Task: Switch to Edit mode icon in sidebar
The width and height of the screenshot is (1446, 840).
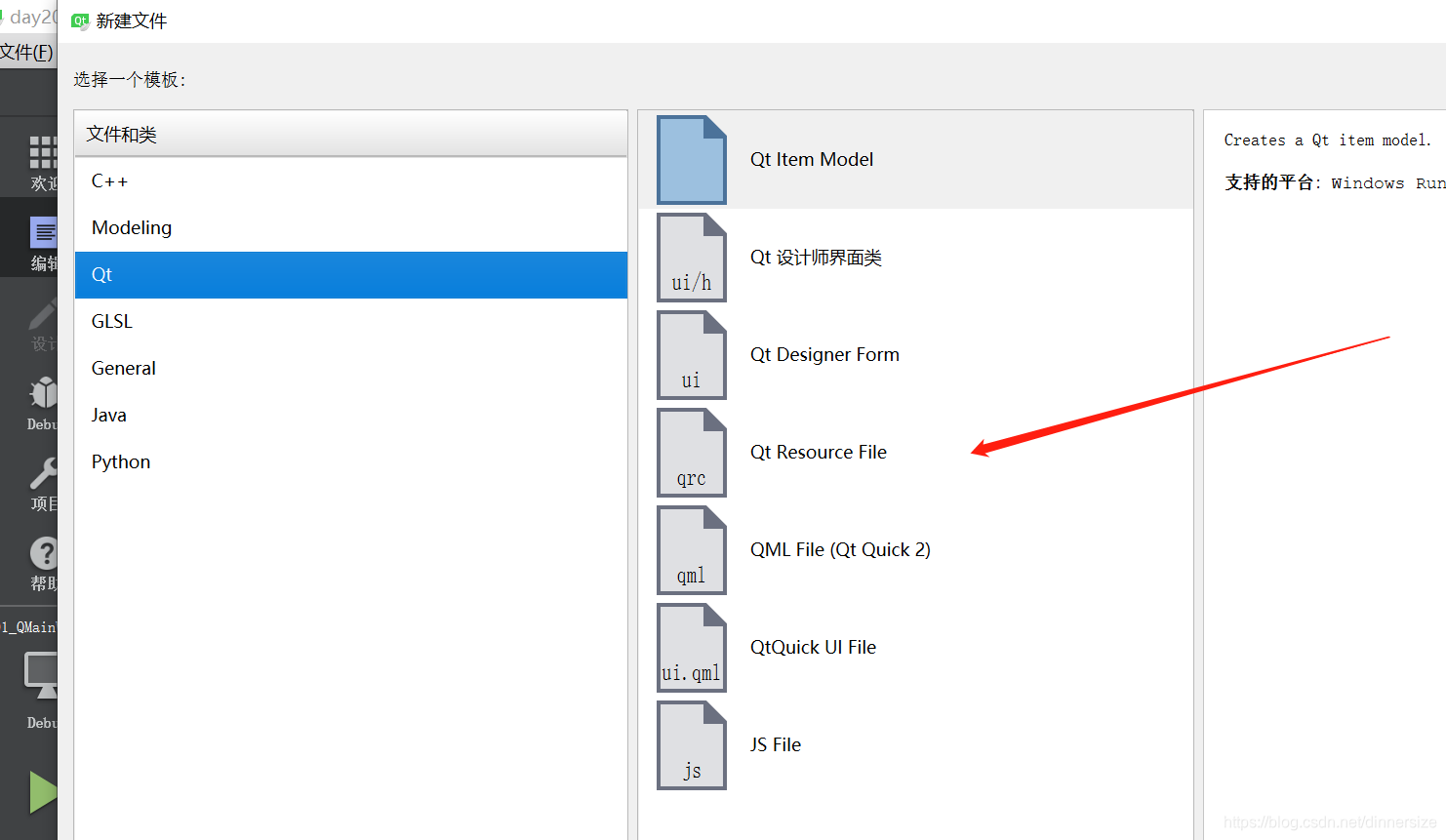Action: 43,232
